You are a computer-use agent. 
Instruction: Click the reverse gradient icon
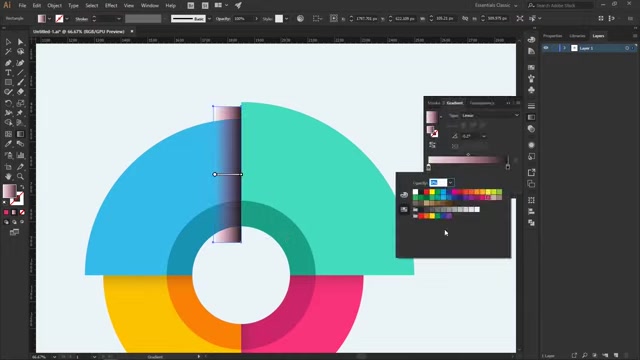(x=432, y=145)
